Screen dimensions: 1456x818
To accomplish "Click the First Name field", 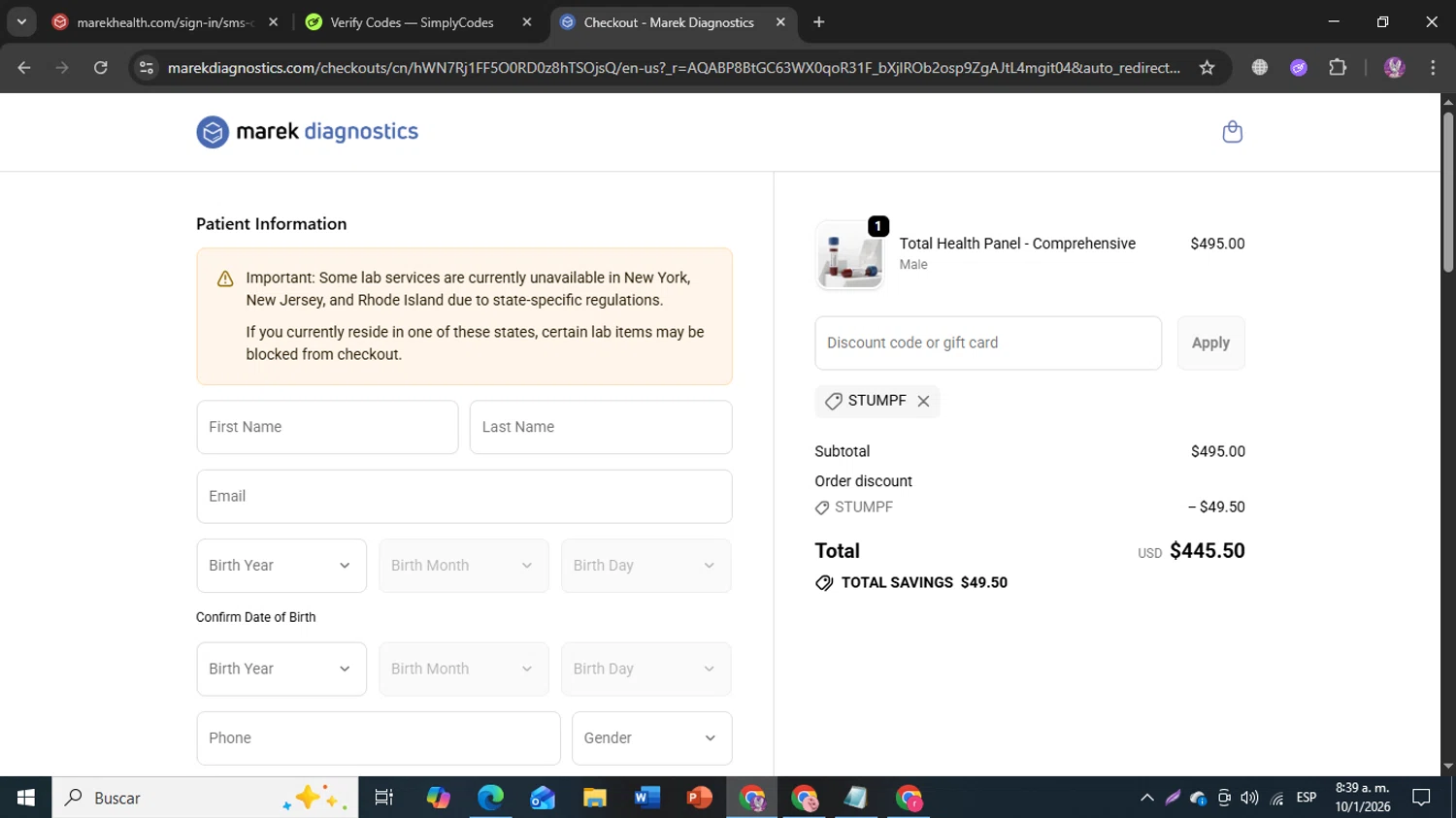I will [327, 427].
